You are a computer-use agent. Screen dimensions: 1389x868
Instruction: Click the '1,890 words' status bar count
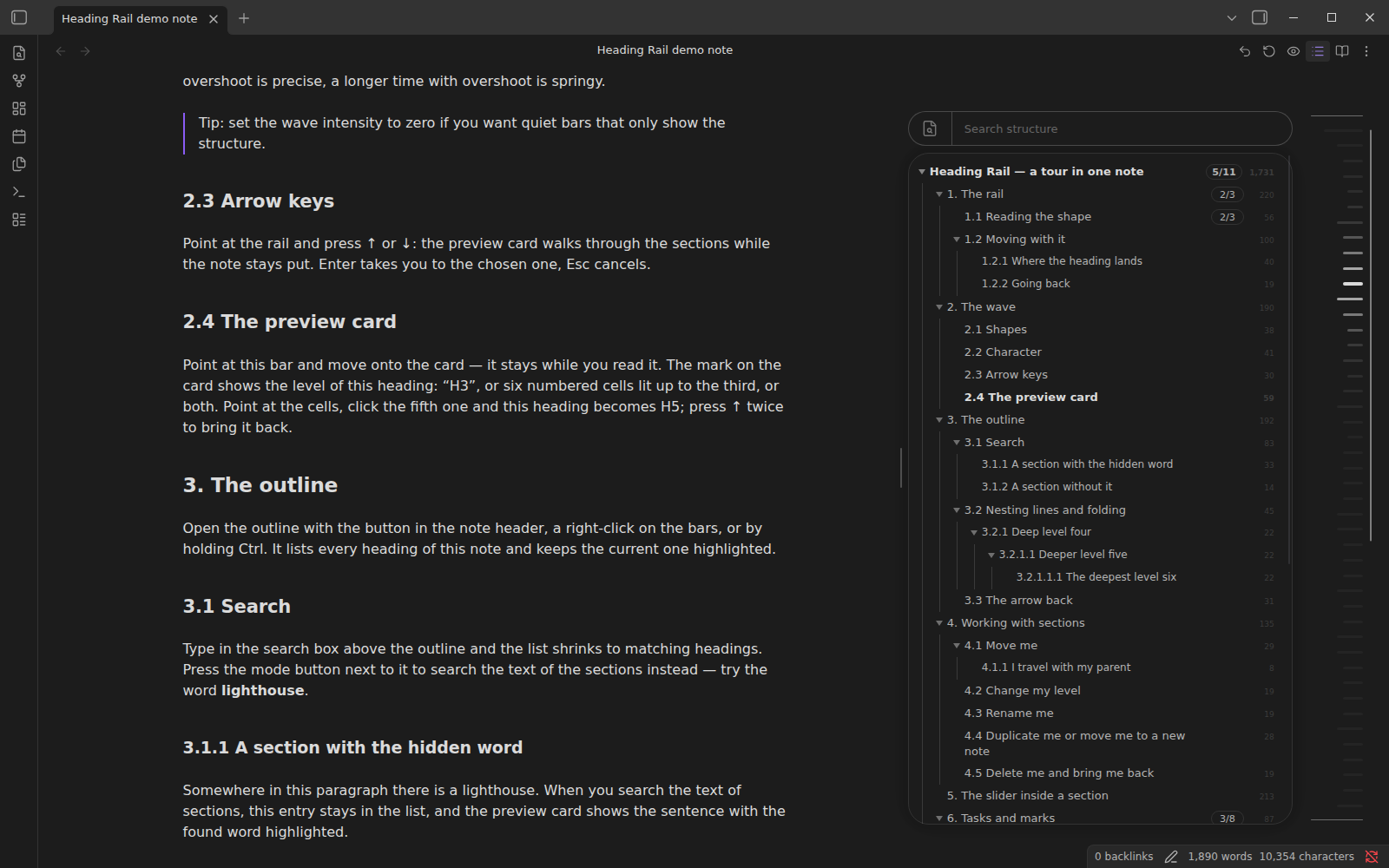click(1220, 857)
